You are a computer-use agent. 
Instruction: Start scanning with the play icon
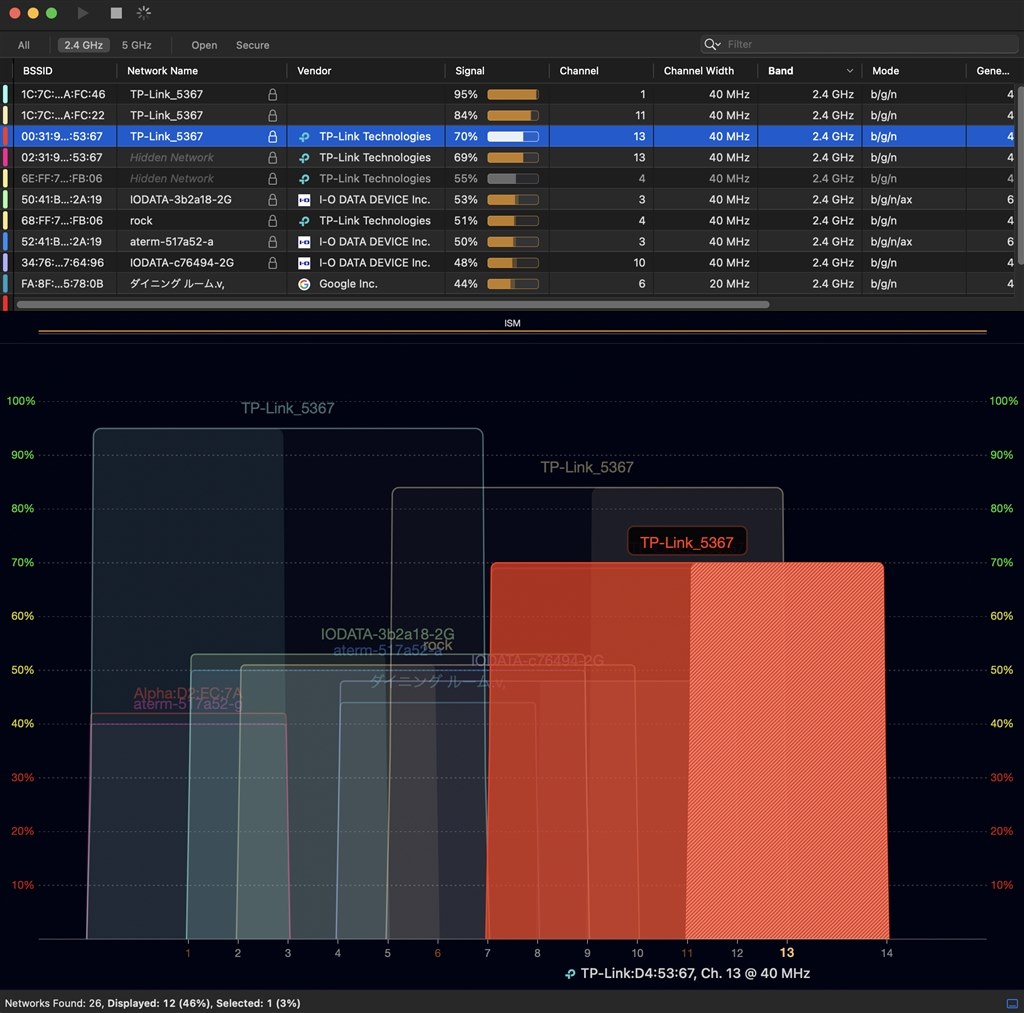tap(82, 13)
